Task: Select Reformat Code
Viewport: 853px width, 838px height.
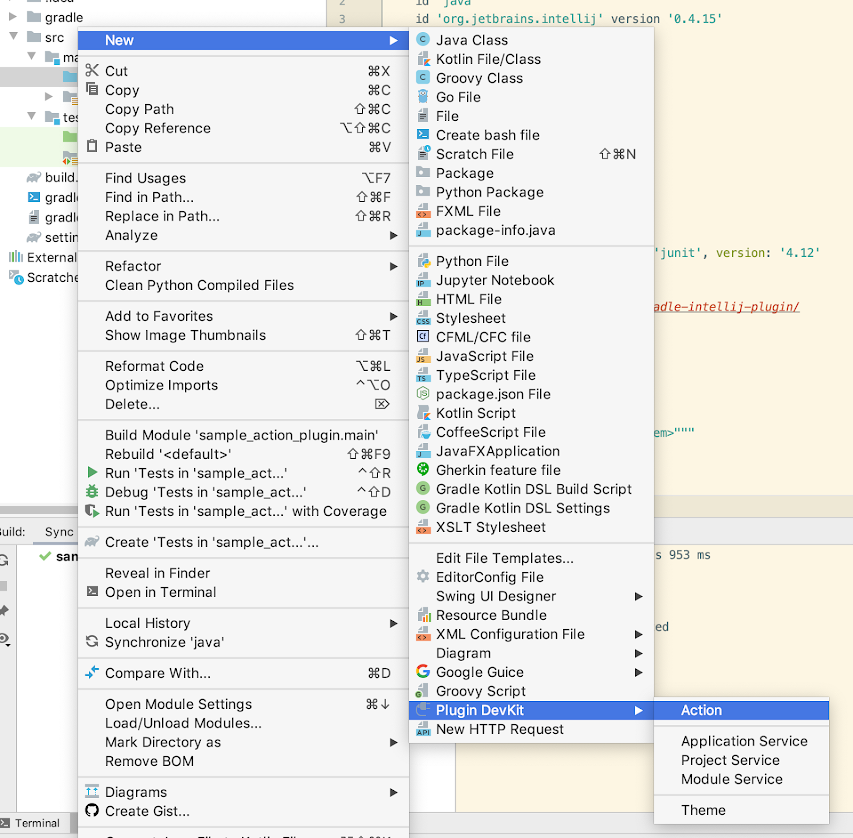Action: 243,366
